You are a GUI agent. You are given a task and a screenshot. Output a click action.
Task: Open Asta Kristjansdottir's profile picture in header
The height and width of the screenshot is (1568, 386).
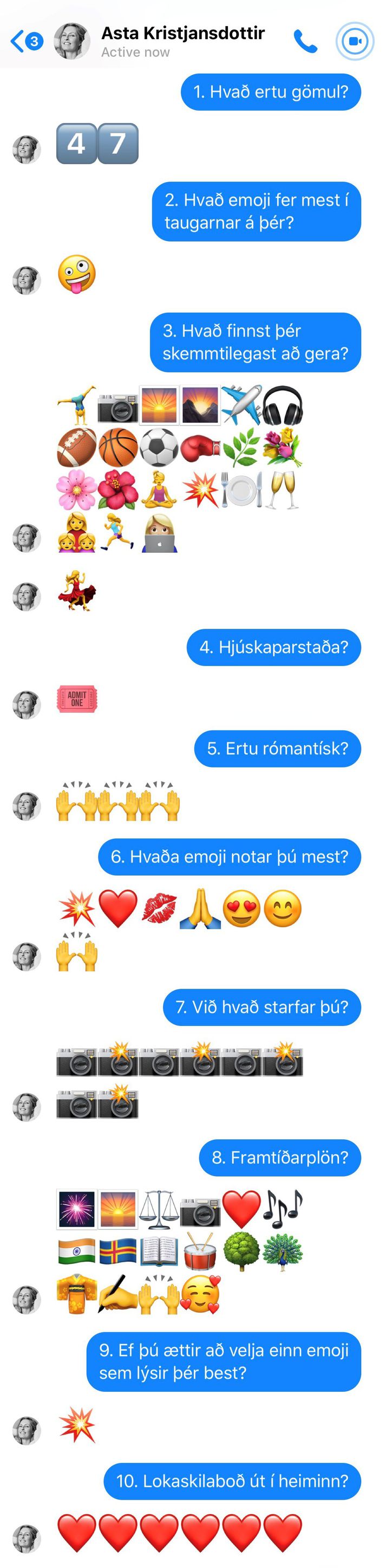tap(71, 41)
